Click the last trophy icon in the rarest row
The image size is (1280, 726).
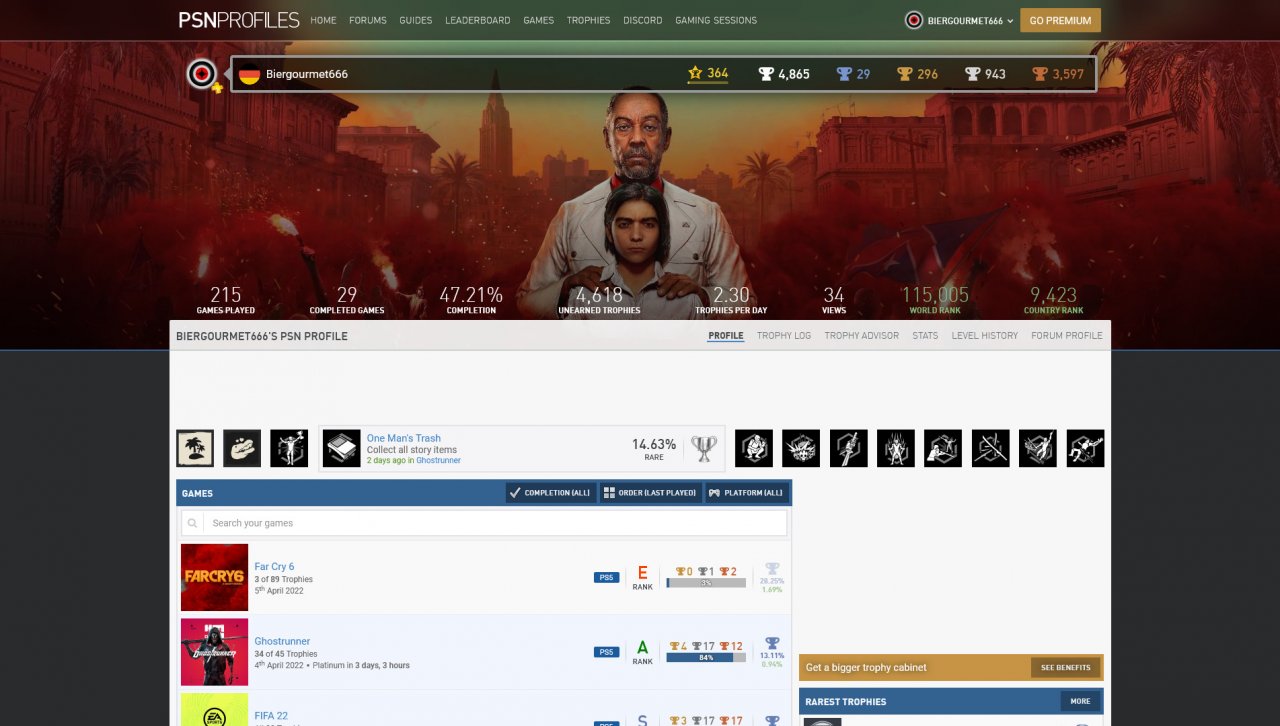coord(1086,448)
